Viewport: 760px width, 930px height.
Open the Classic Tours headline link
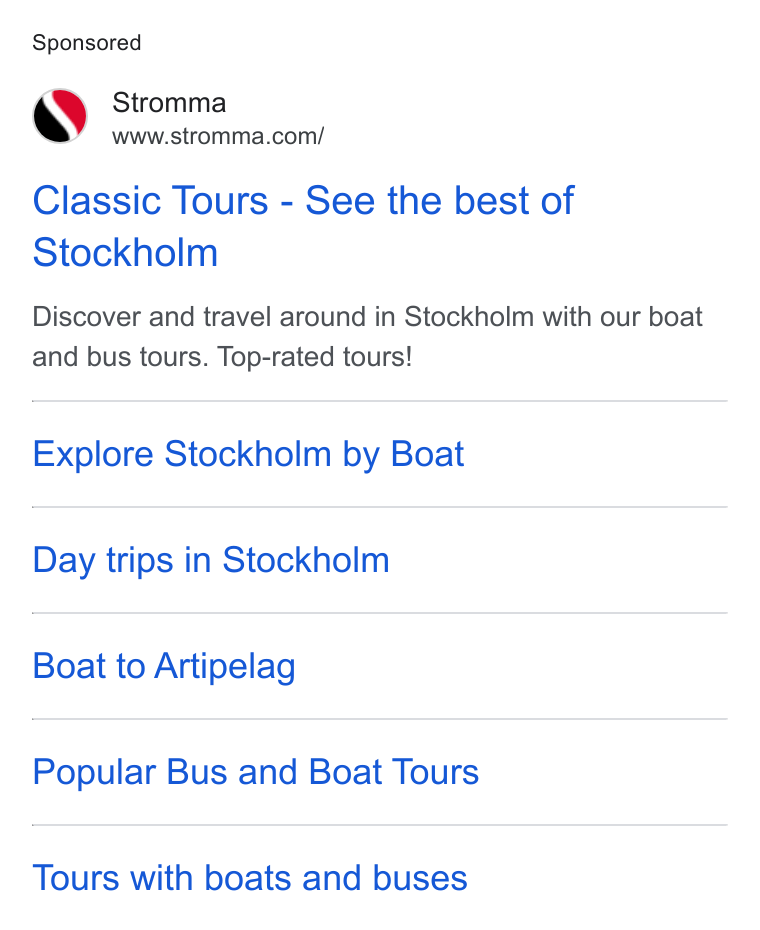click(303, 226)
